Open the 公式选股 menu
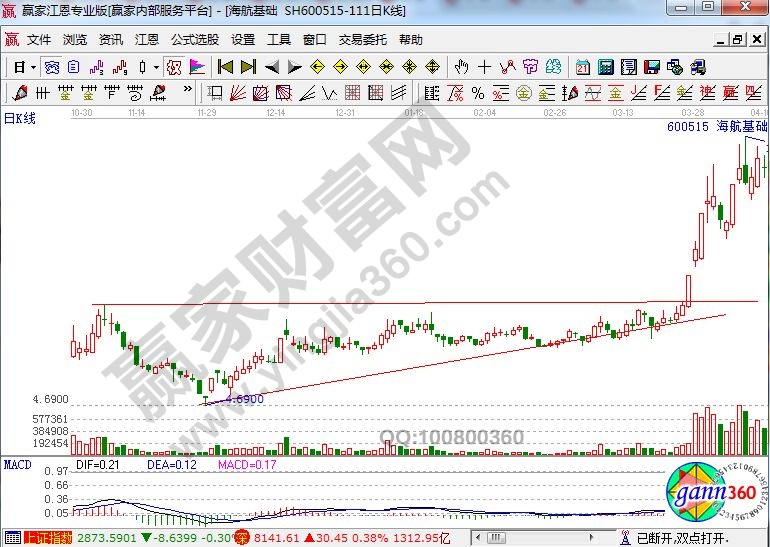Image resolution: width=770 pixels, height=547 pixels. [194, 40]
